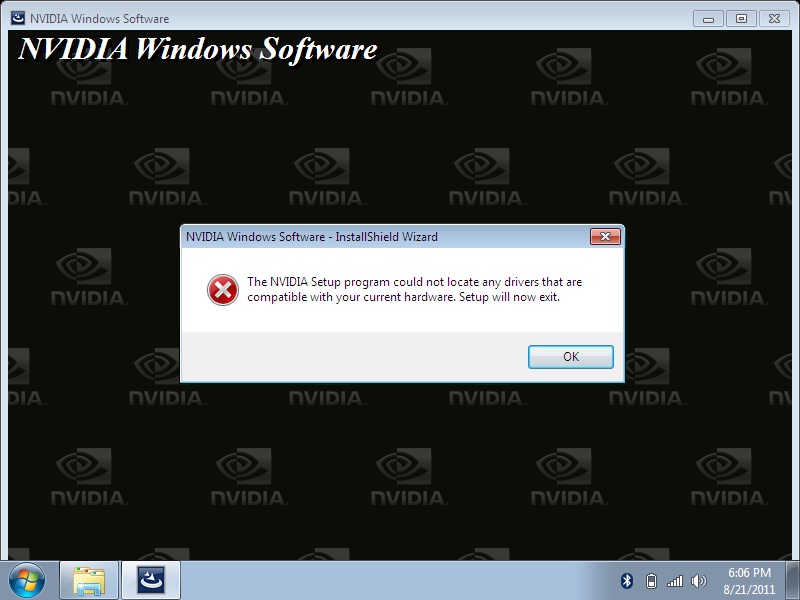Open the network signal tray icon

pos(674,581)
